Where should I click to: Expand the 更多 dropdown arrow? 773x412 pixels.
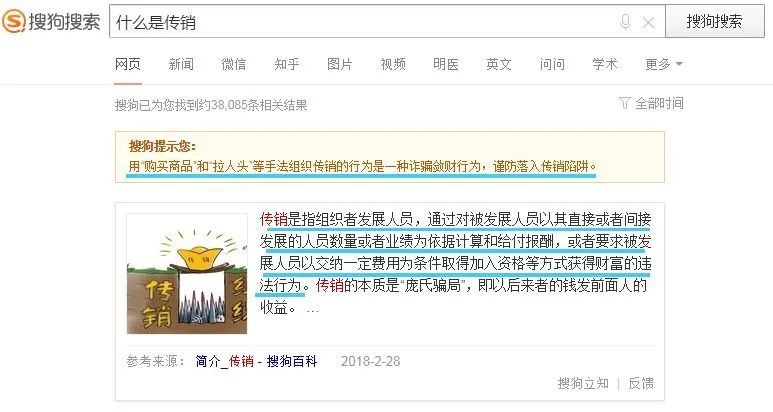(679, 64)
